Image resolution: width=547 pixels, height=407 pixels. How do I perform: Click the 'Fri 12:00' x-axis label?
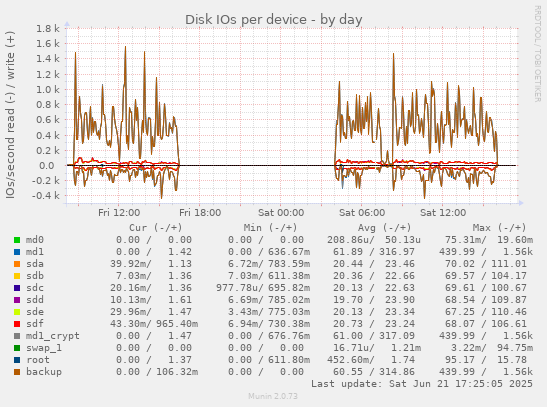(119, 213)
